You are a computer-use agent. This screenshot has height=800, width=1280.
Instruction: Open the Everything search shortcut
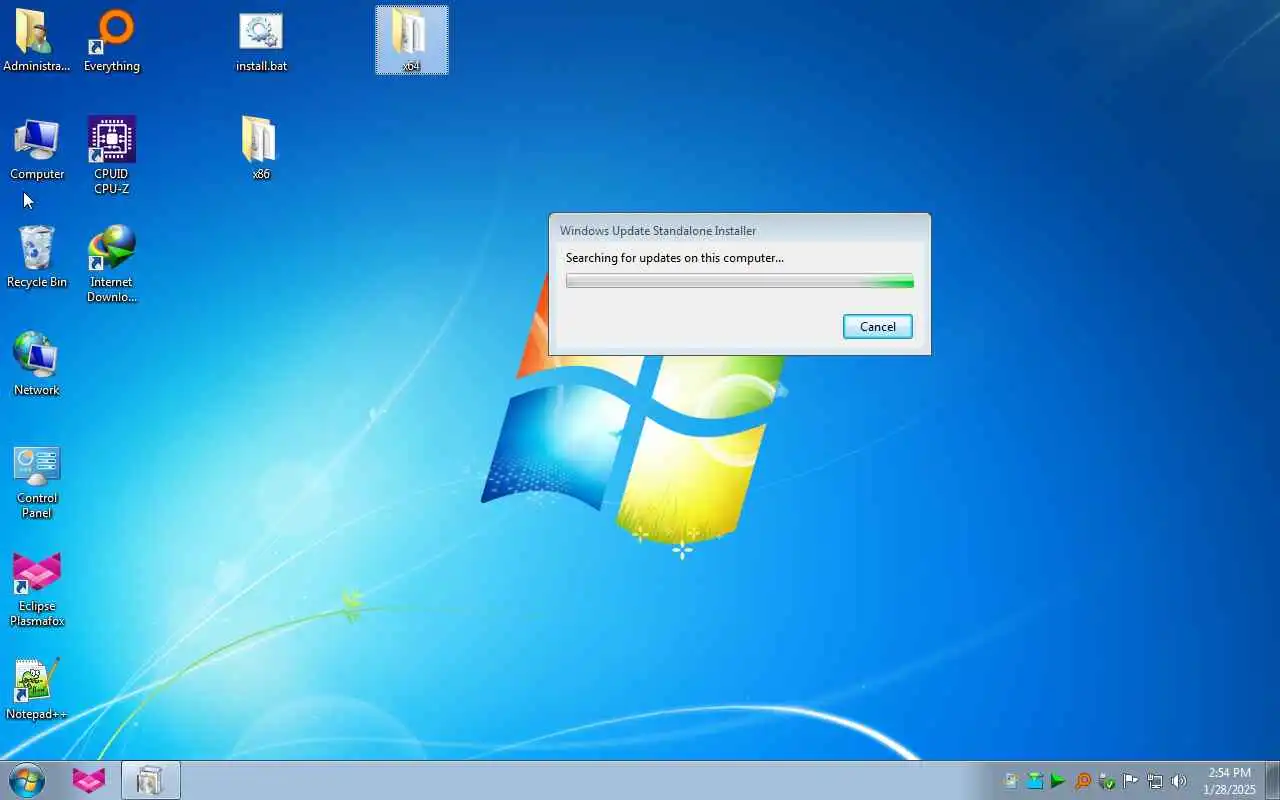point(112,41)
